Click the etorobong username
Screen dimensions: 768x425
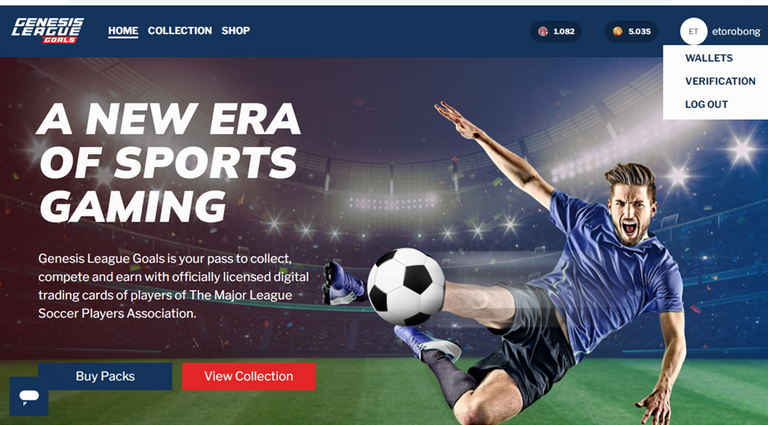pos(736,32)
